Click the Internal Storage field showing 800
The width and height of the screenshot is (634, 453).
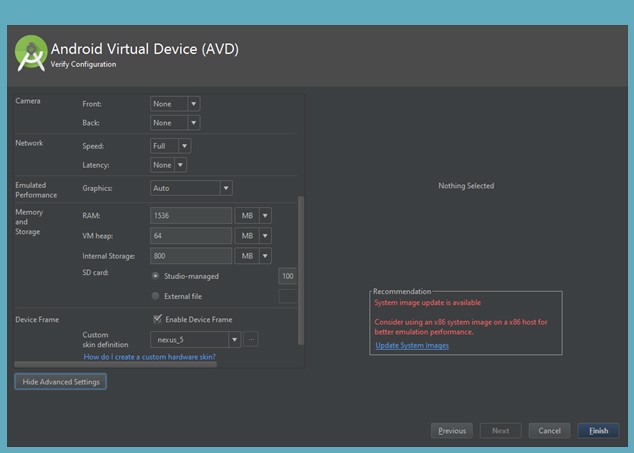[x=191, y=256]
